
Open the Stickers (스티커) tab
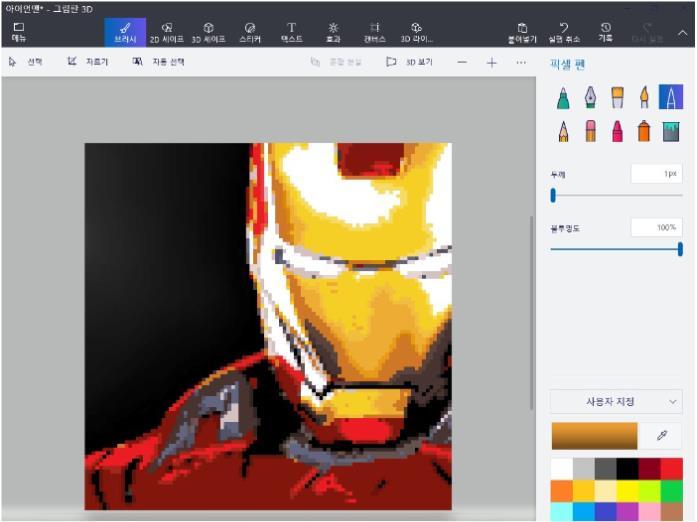click(250, 32)
